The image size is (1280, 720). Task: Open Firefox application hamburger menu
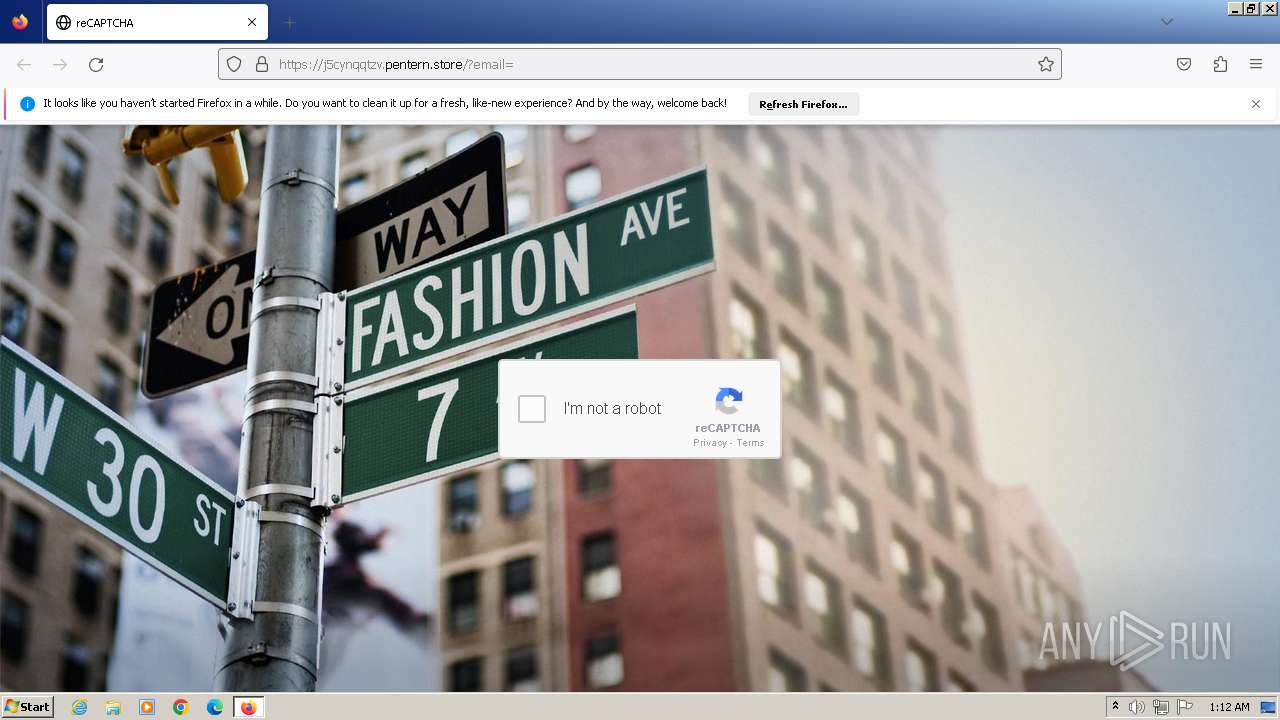(x=1256, y=64)
